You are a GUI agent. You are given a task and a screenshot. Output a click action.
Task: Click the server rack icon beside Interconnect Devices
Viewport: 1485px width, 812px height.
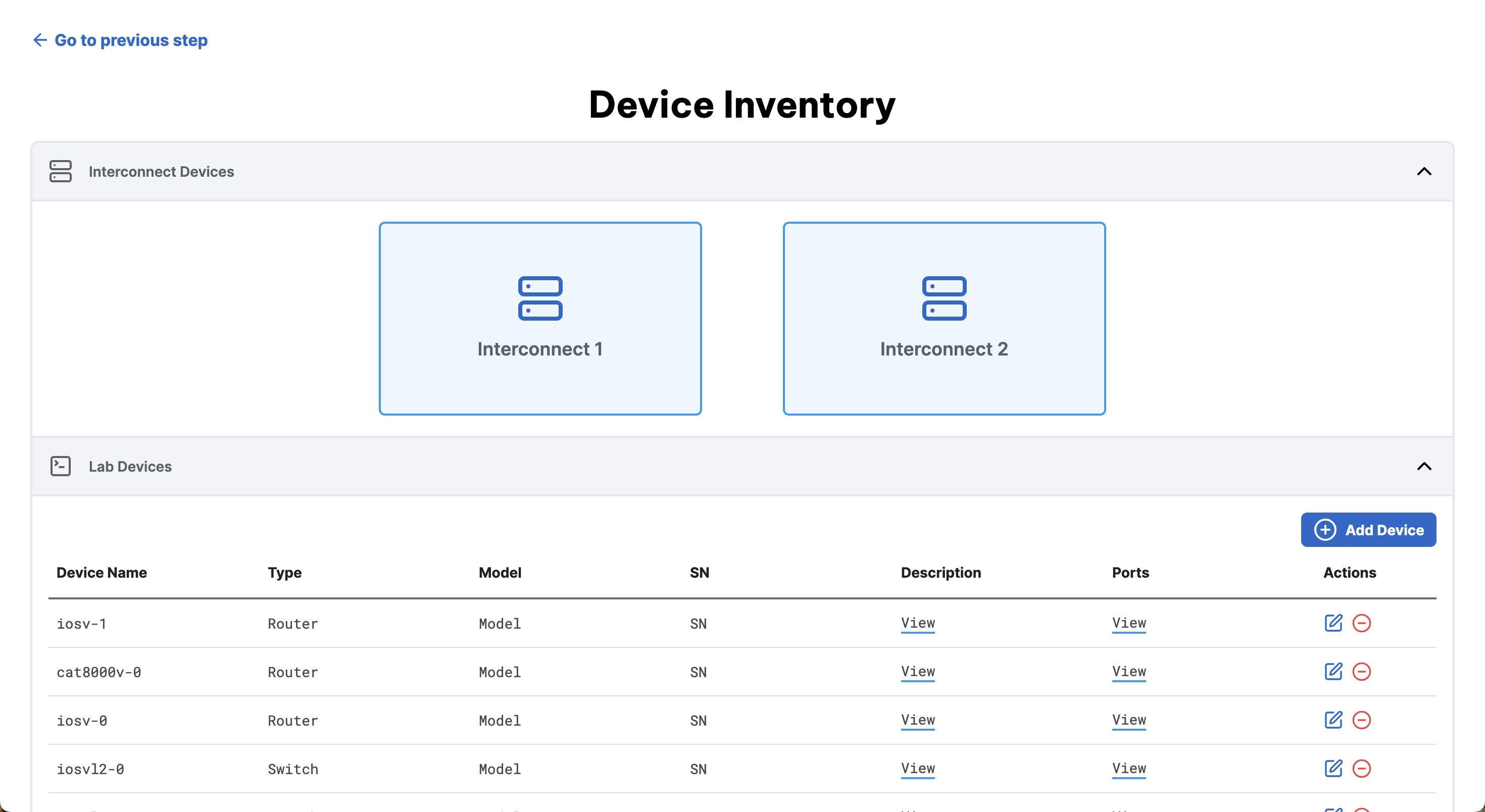point(61,171)
